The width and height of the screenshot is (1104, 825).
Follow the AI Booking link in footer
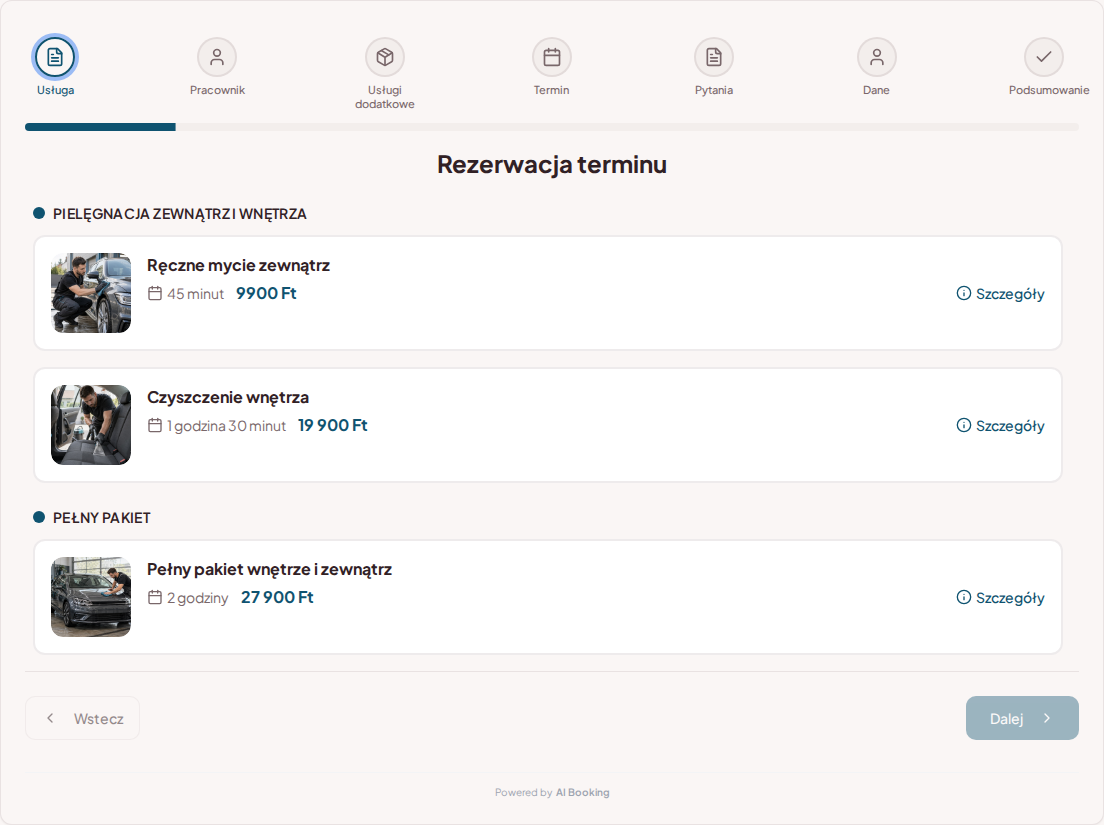582,792
